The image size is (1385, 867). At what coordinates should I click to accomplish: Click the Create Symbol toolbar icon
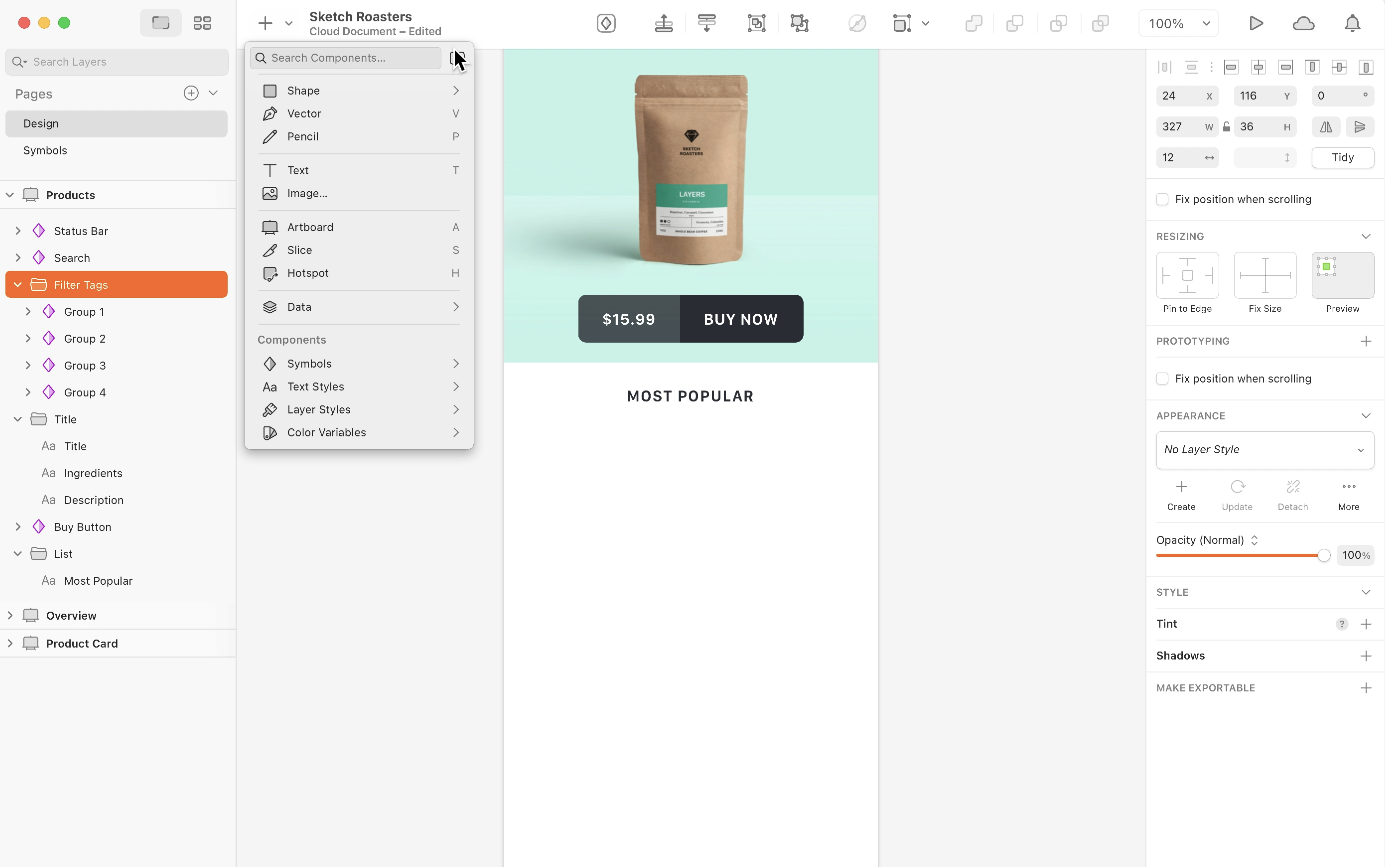[606, 23]
